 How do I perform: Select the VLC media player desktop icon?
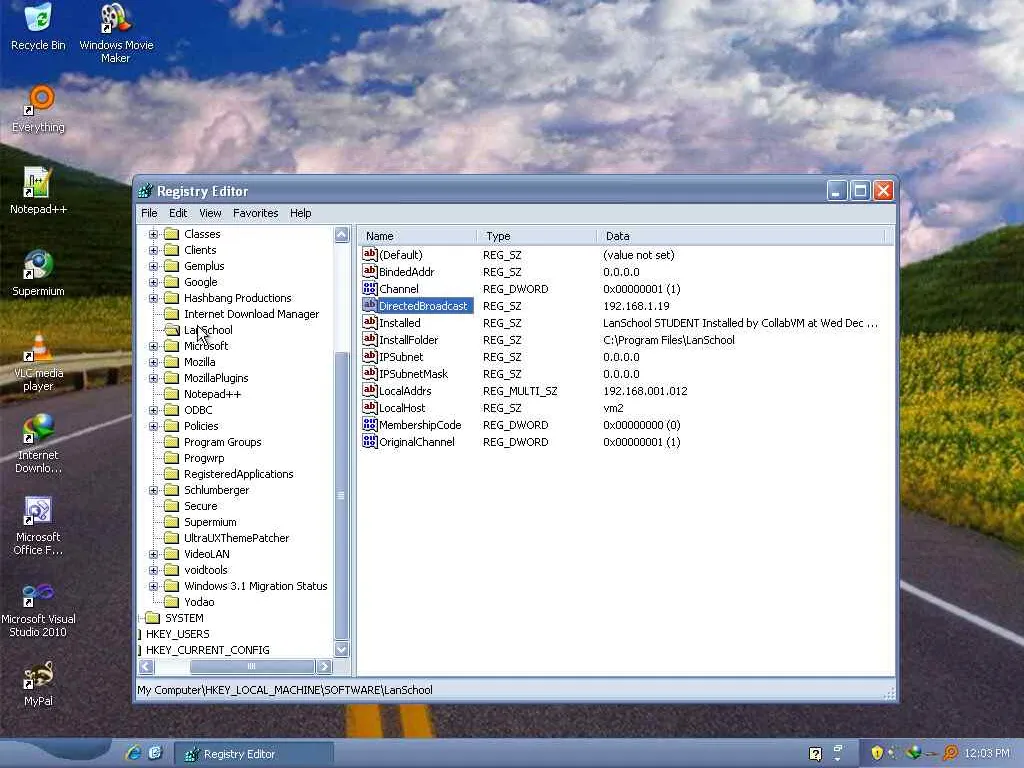[38, 361]
